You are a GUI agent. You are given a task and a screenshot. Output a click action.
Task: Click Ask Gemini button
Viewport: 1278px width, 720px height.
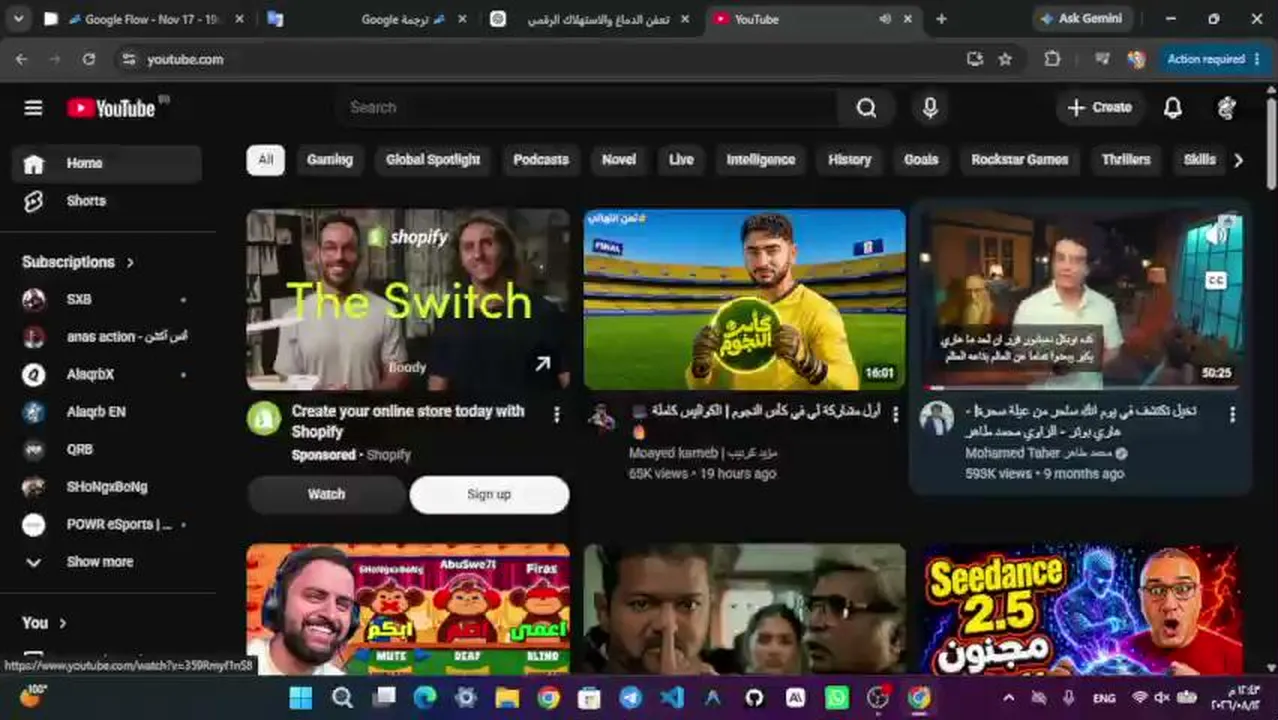1080,19
